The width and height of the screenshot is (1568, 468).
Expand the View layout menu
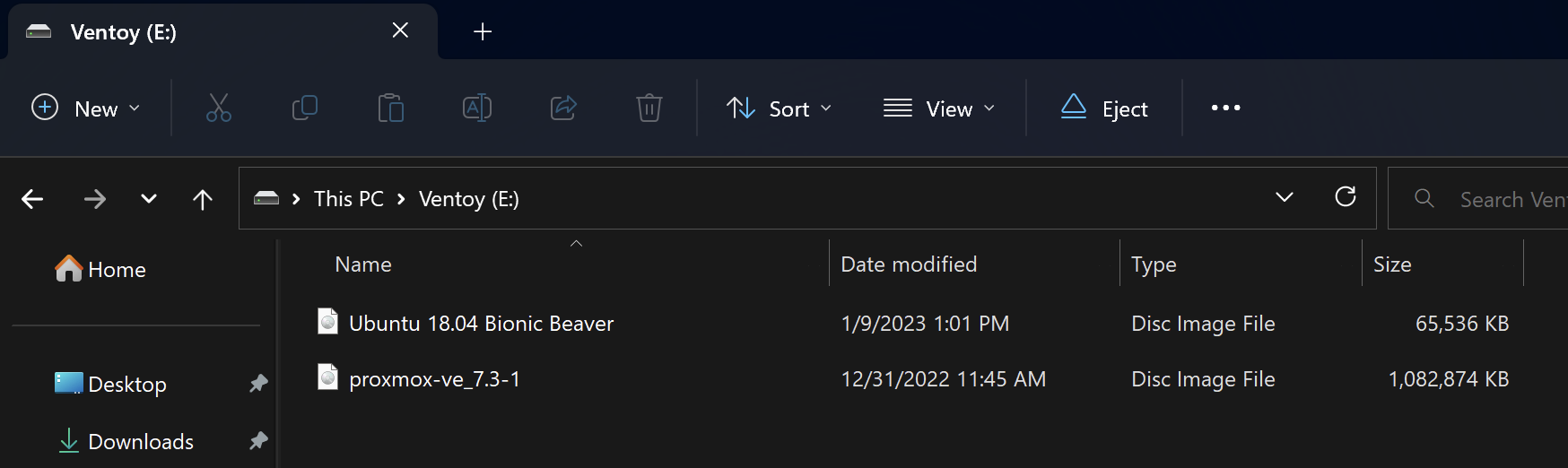point(939,108)
